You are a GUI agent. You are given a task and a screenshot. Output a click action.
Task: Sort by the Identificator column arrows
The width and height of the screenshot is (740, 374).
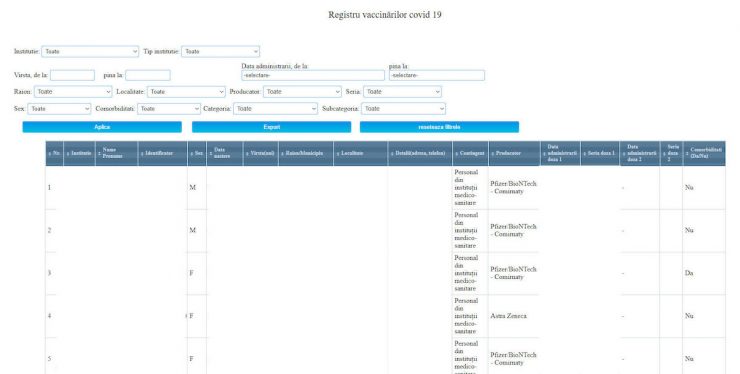point(142,154)
